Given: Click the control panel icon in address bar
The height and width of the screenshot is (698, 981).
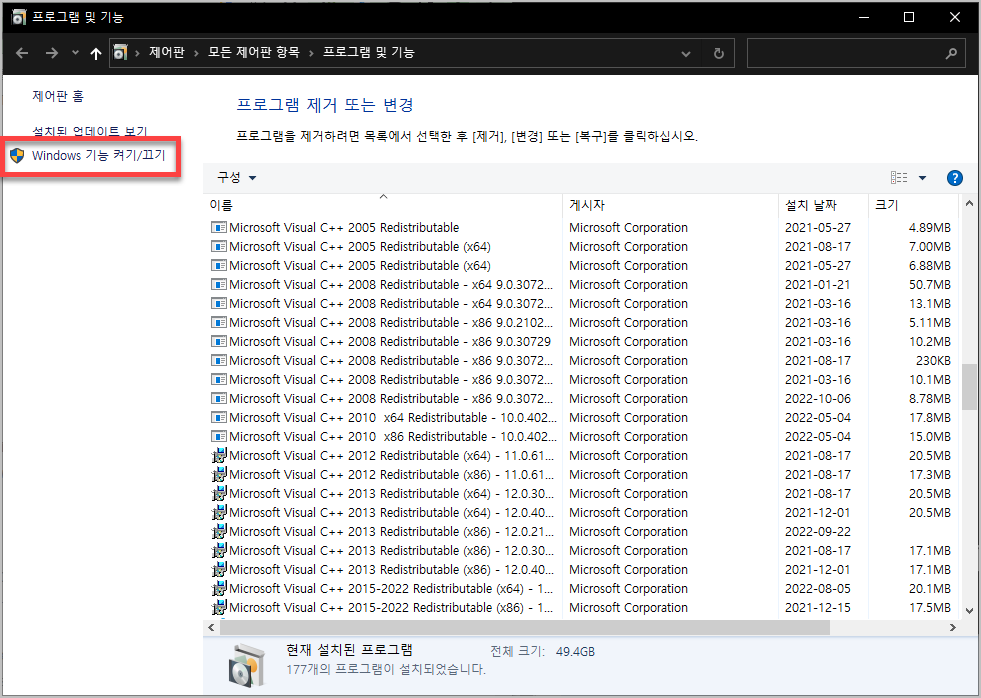Looking at the screenshot, I should 120,53.
